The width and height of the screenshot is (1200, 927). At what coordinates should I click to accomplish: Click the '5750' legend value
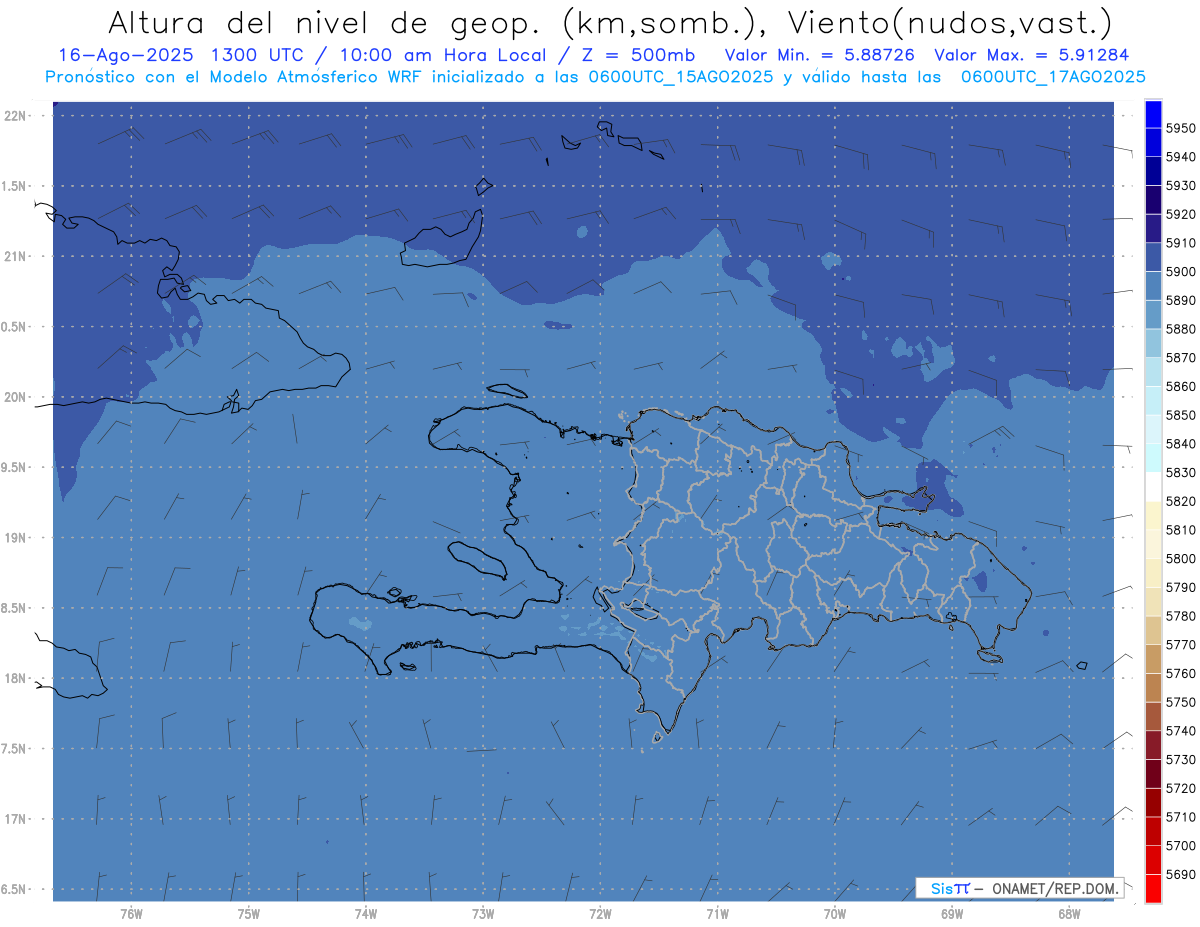(x=1180, y=702)
